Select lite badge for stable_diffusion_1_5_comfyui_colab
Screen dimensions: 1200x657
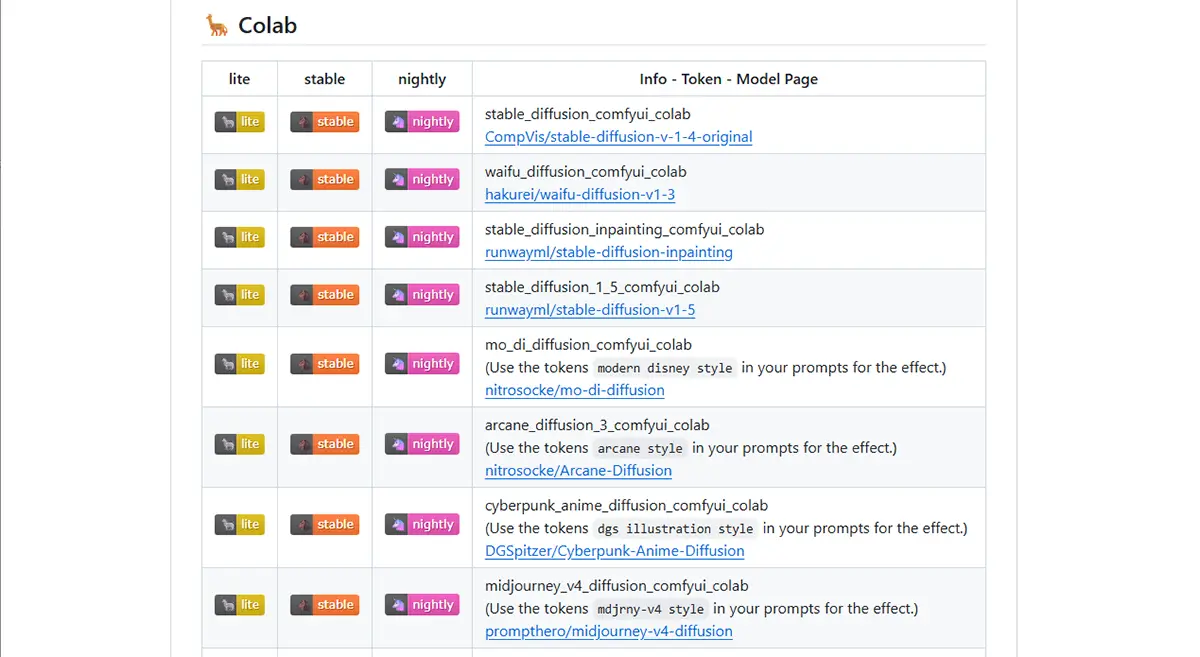(240, 295)
